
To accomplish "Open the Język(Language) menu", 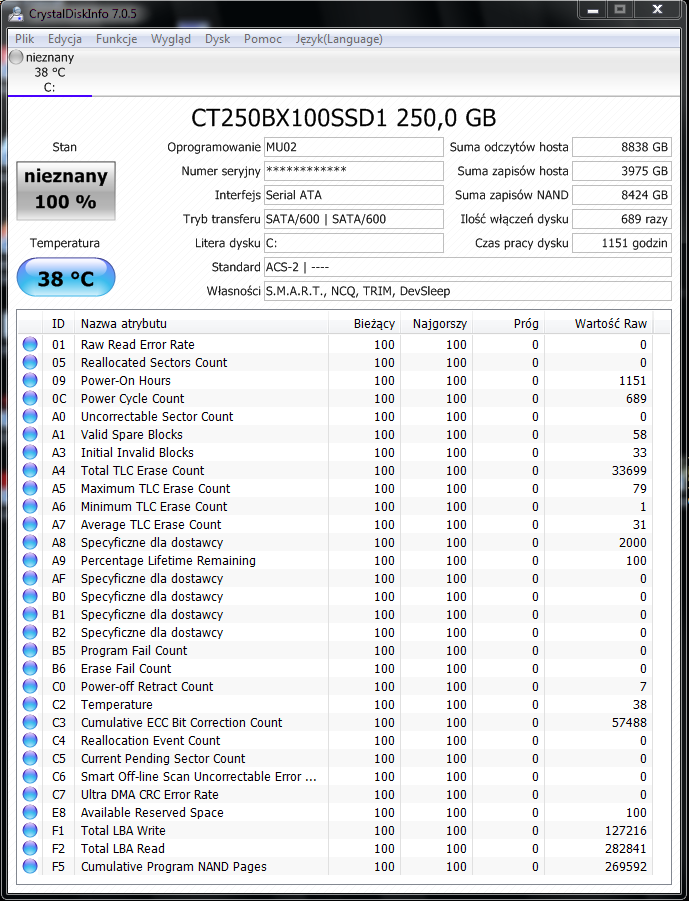I will click(339, 39).
